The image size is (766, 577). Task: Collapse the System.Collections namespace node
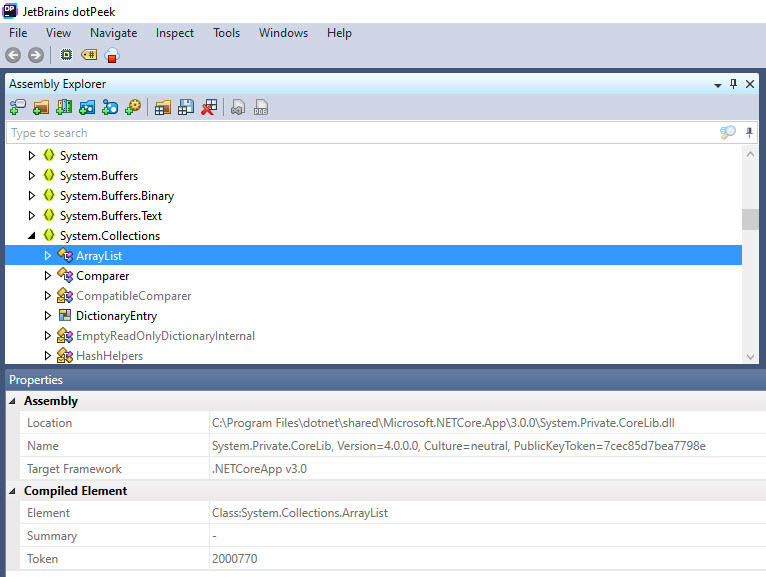point(32,236)
